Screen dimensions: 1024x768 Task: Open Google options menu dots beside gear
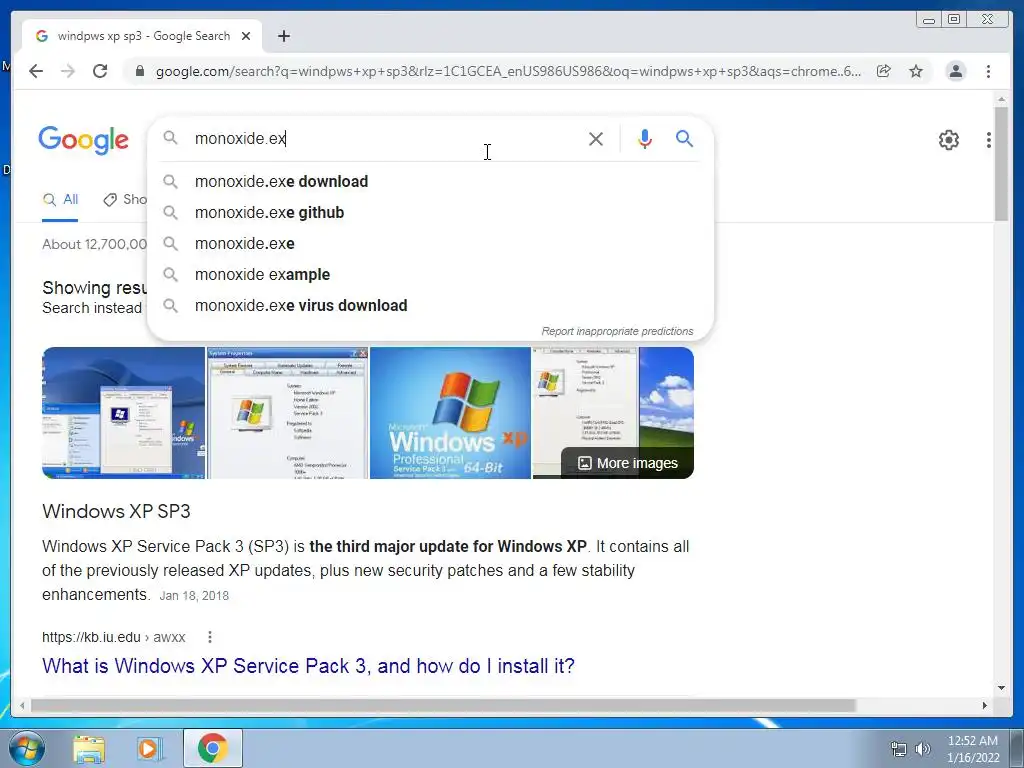click(x=989, y=140)
